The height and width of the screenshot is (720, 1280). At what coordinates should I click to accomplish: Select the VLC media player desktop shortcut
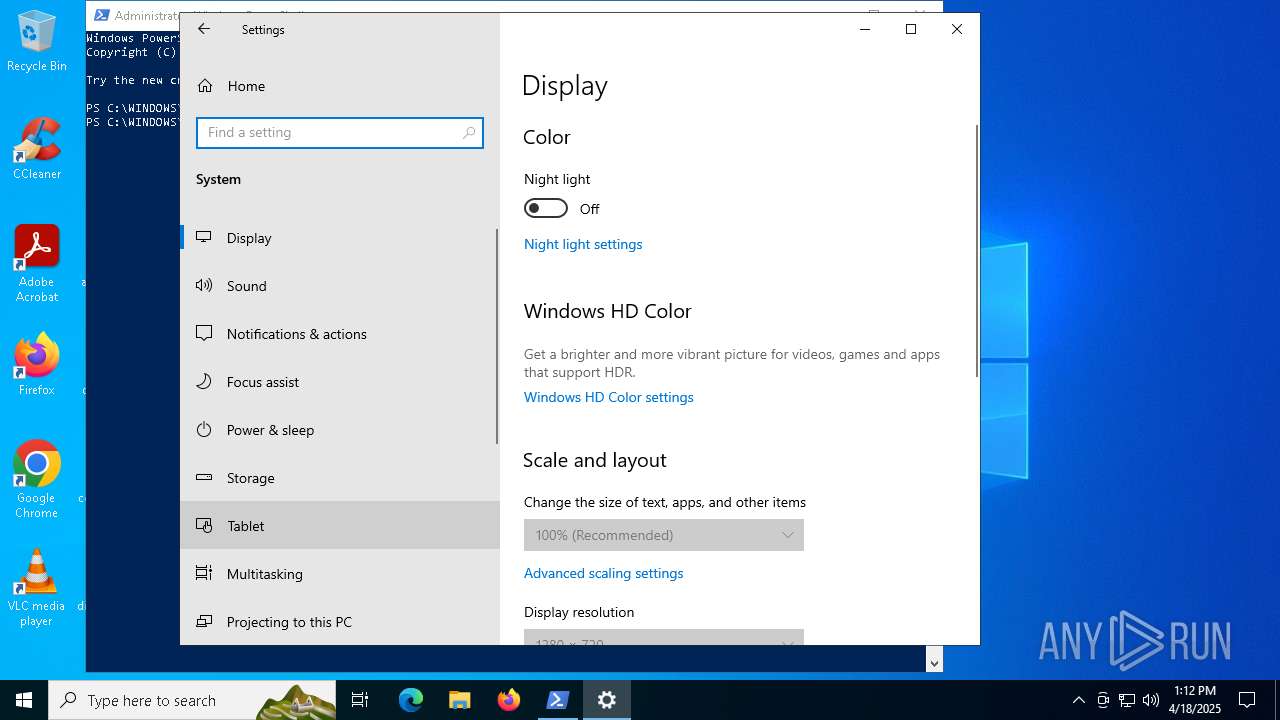pos(37,588)
